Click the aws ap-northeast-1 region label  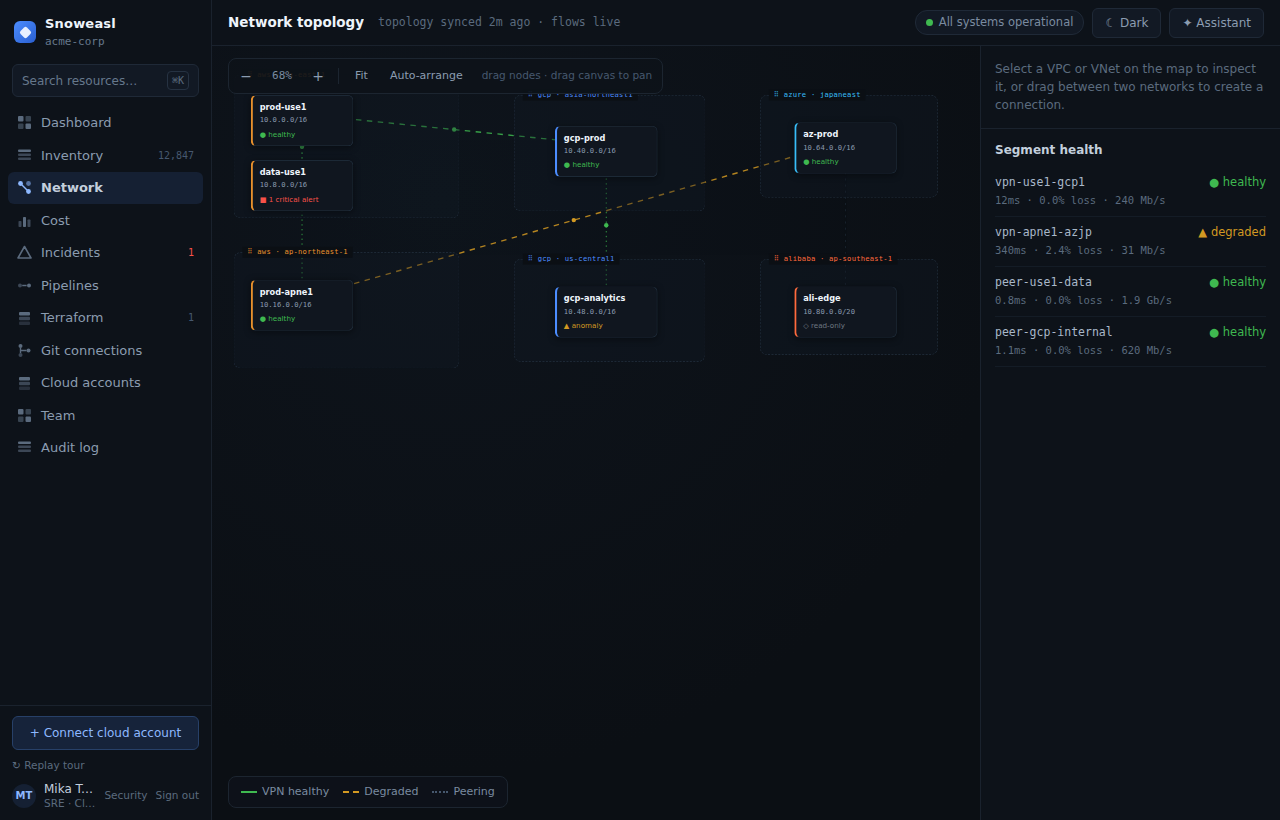[x=298, y=252]
